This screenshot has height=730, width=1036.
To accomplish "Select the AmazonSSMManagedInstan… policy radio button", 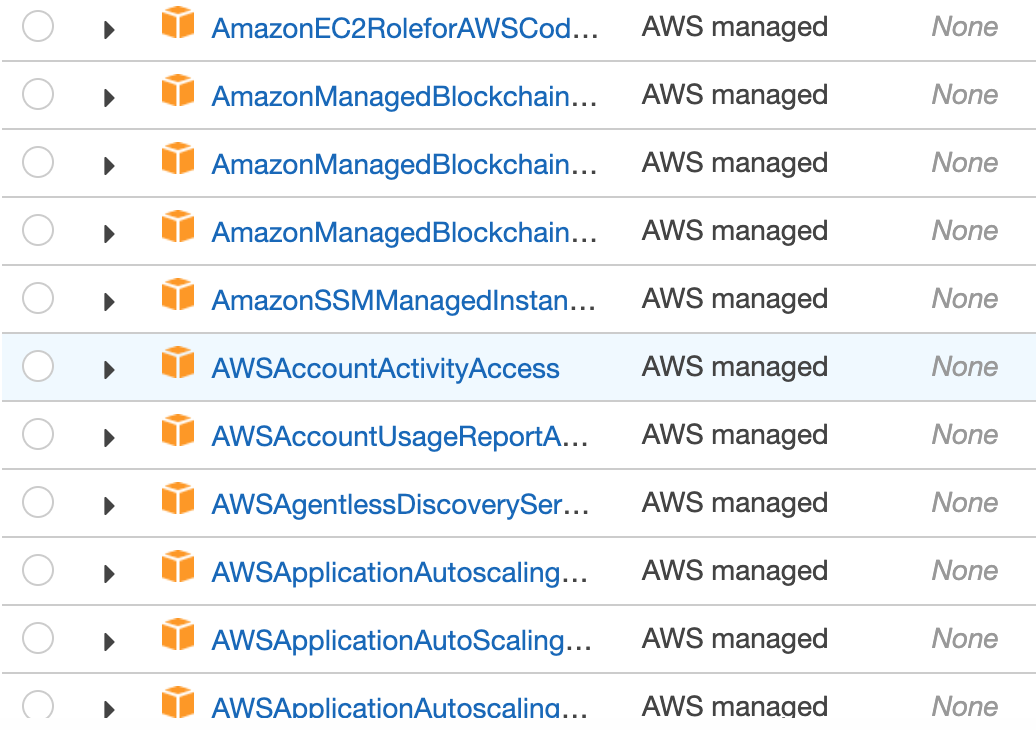I will 38,298.
